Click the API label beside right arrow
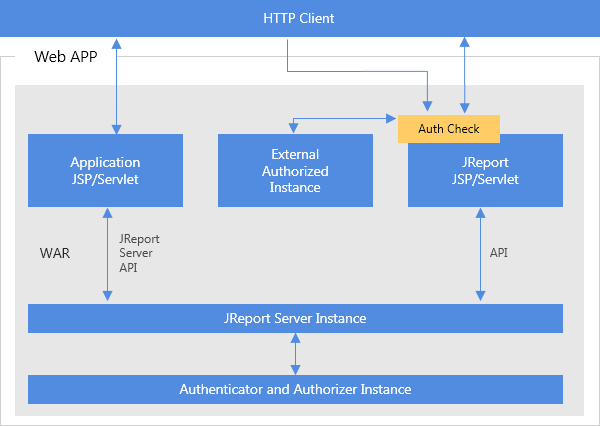Image resolution: width=600 pixels, height=426 pixels. pyautogui.click(x=498, y=253)
